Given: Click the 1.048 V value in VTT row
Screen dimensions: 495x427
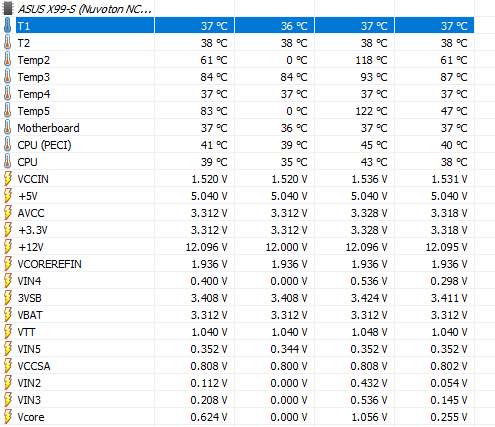Looking at the screenshot, I should point(369,332).
